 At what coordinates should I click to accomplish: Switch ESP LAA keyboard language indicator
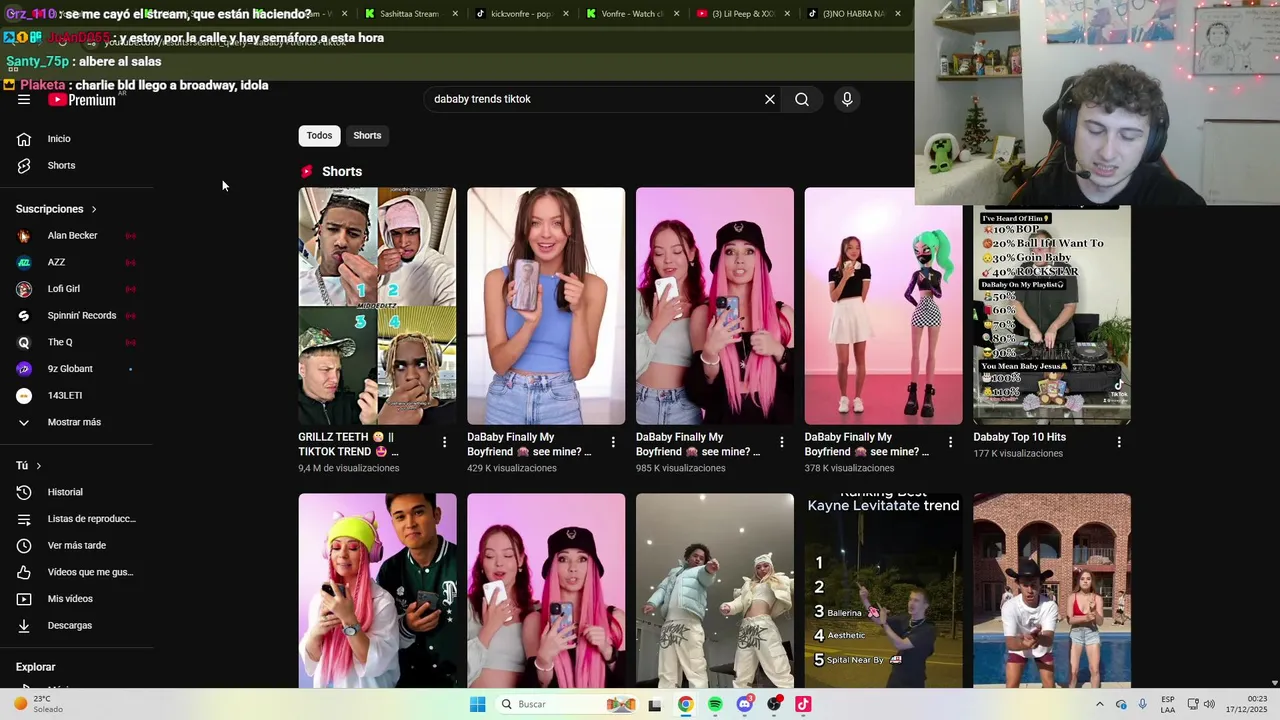point(1168,704)
